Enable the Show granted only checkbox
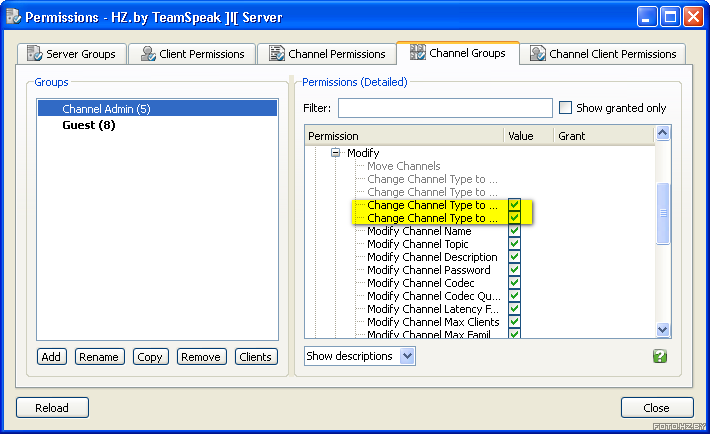This screenshot has height=434, width=710. (566, 108)
